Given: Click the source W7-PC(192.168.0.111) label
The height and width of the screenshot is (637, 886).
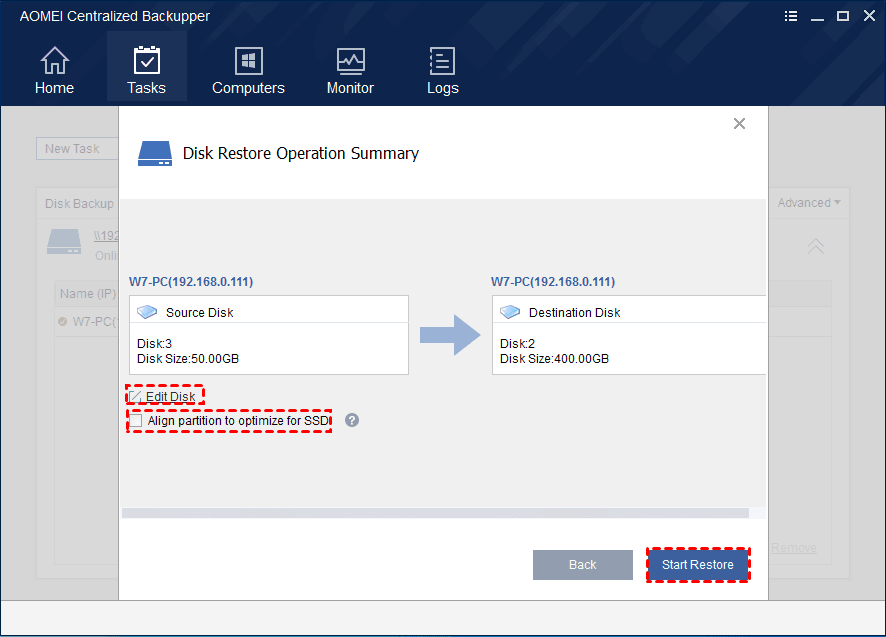Looking at the screenshot, I should tap(191, 281).
